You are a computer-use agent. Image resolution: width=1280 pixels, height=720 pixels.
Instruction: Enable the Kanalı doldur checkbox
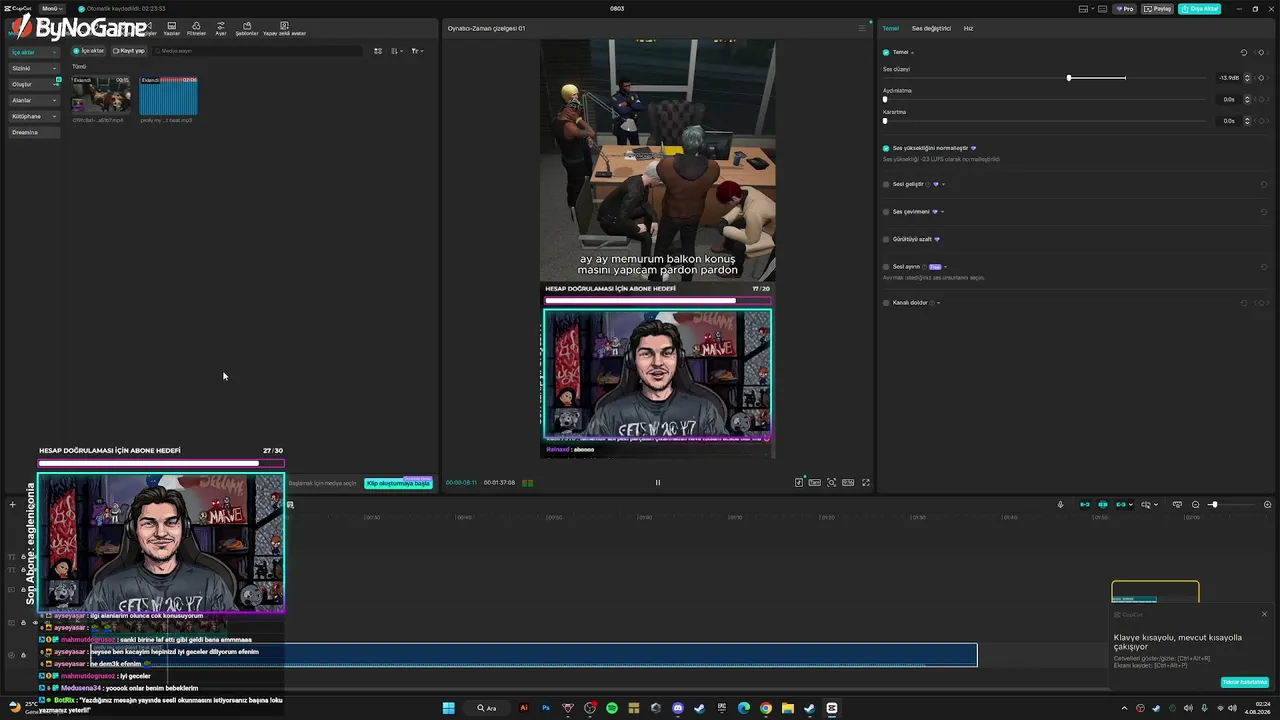point(886,303)
